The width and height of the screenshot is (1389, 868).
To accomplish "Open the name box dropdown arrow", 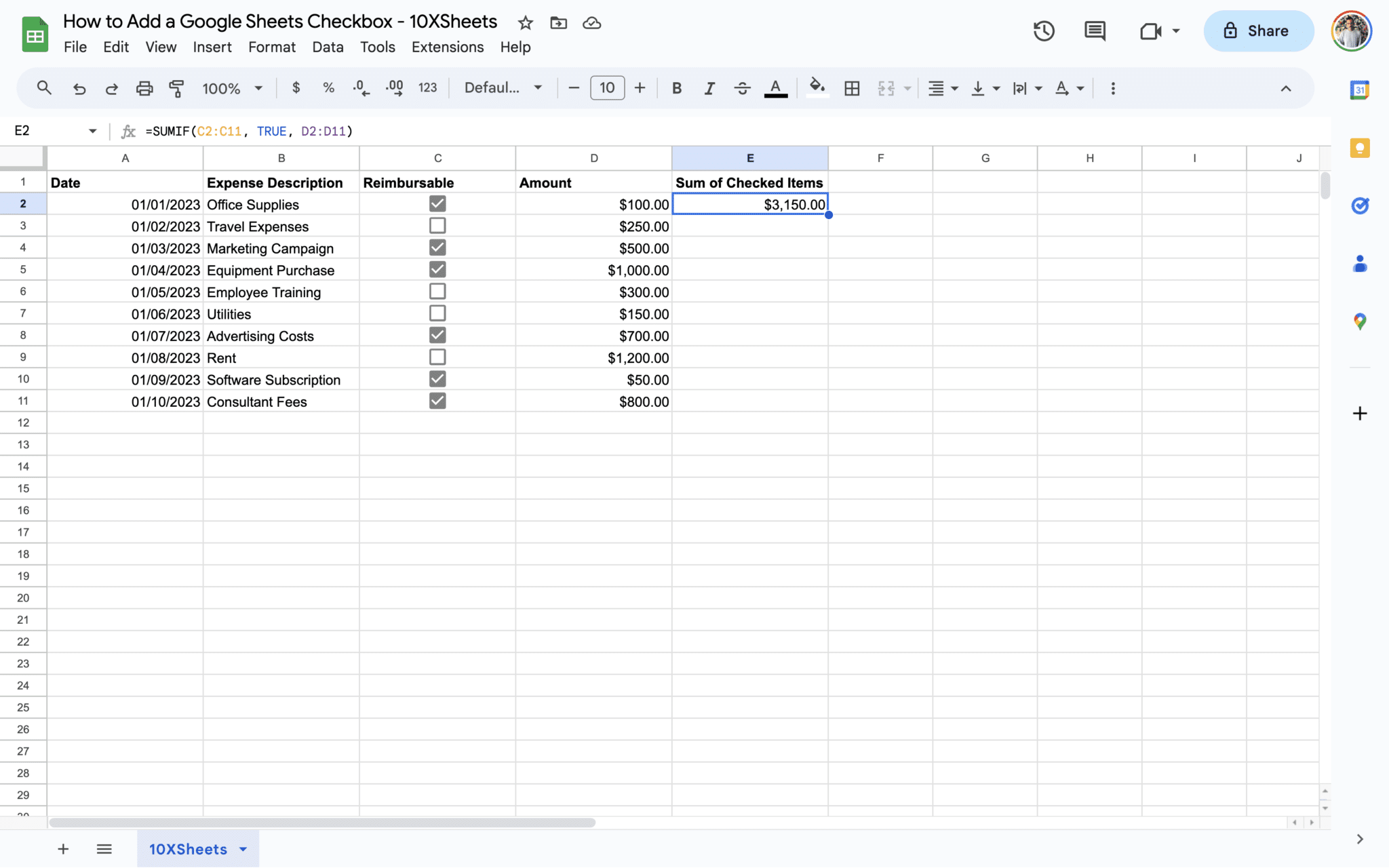I will click(x=92, y=131).
